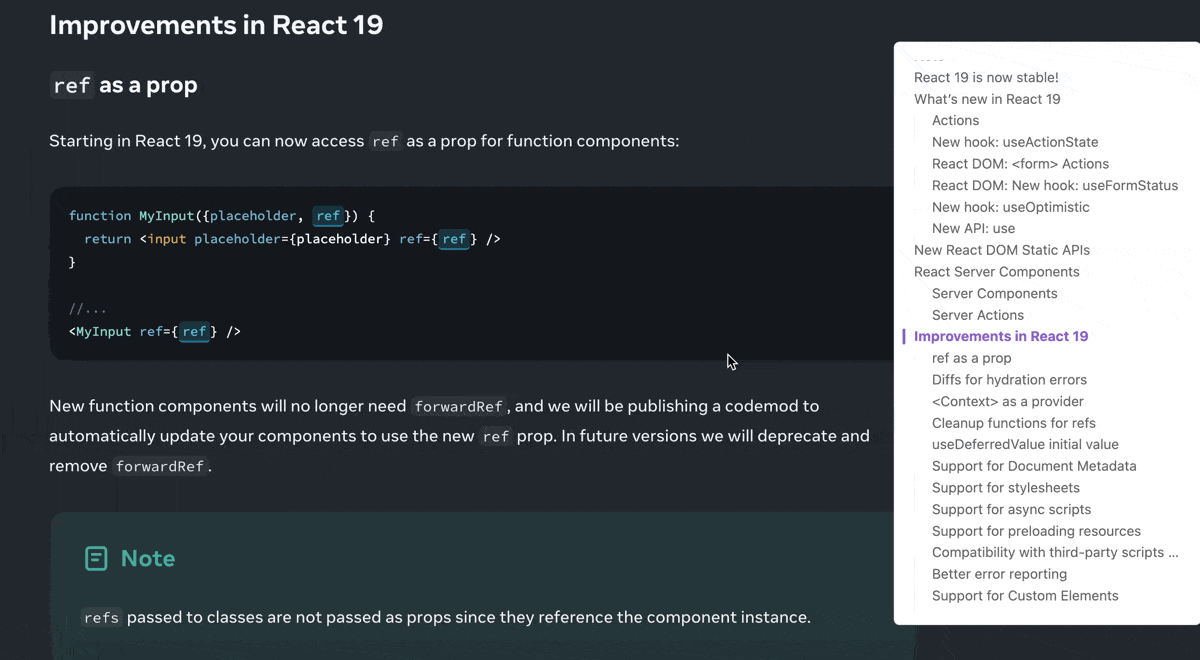The height and width of the screenshot is (660, 1200).
Task: Open Diffs for hydration errors
Action: [x=1009, y=380]
